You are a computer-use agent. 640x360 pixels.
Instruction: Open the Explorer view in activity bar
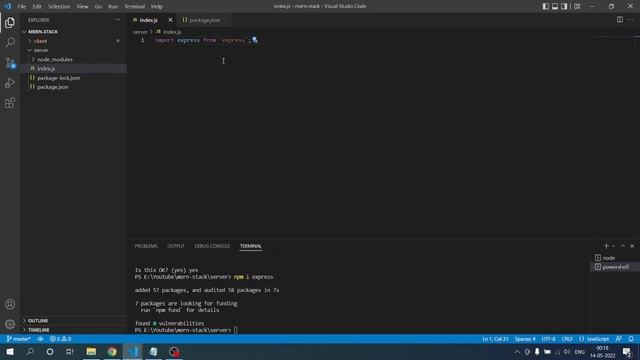pyautogui.click(x=10, y=22)
